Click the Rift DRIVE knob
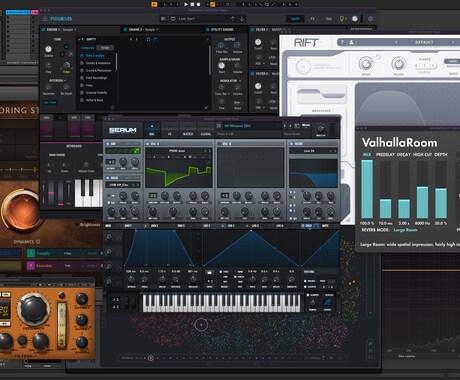The height and width of the screenshot is (380, 460). click(366, 63)
